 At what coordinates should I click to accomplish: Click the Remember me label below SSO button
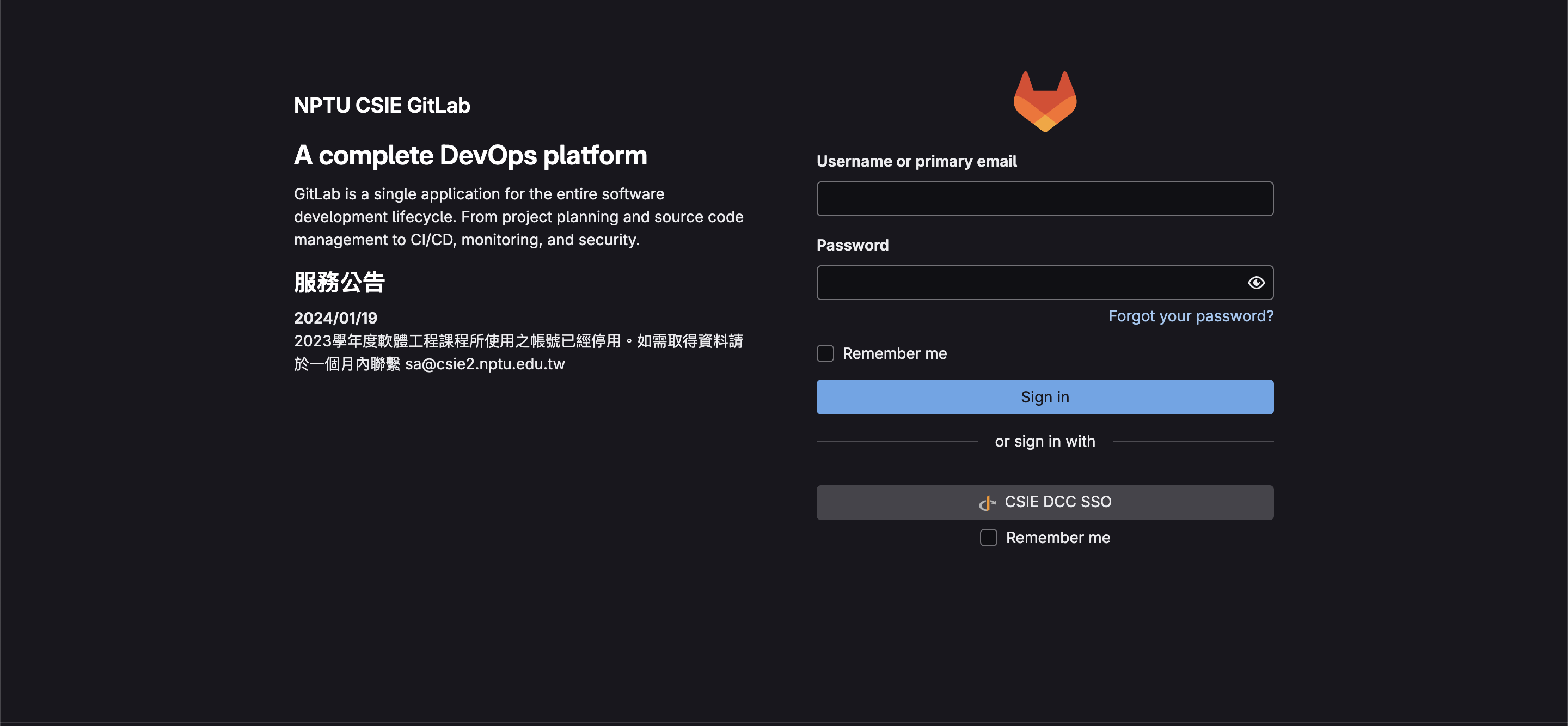coord(1057,537)
